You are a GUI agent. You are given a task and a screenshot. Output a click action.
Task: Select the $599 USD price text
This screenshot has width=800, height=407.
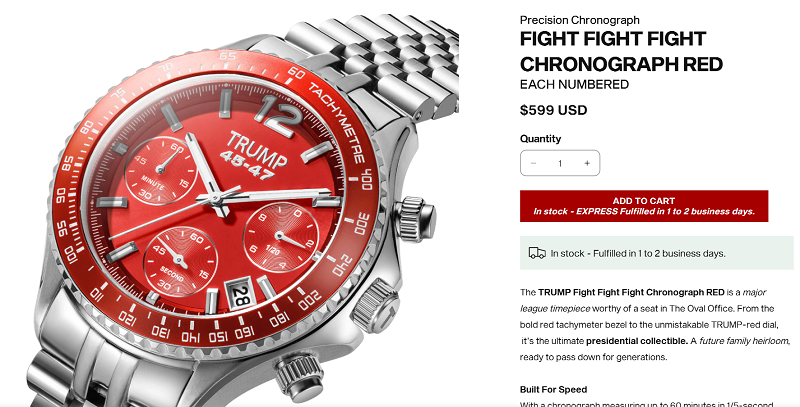pyautogui.click(x=554, y=110)
